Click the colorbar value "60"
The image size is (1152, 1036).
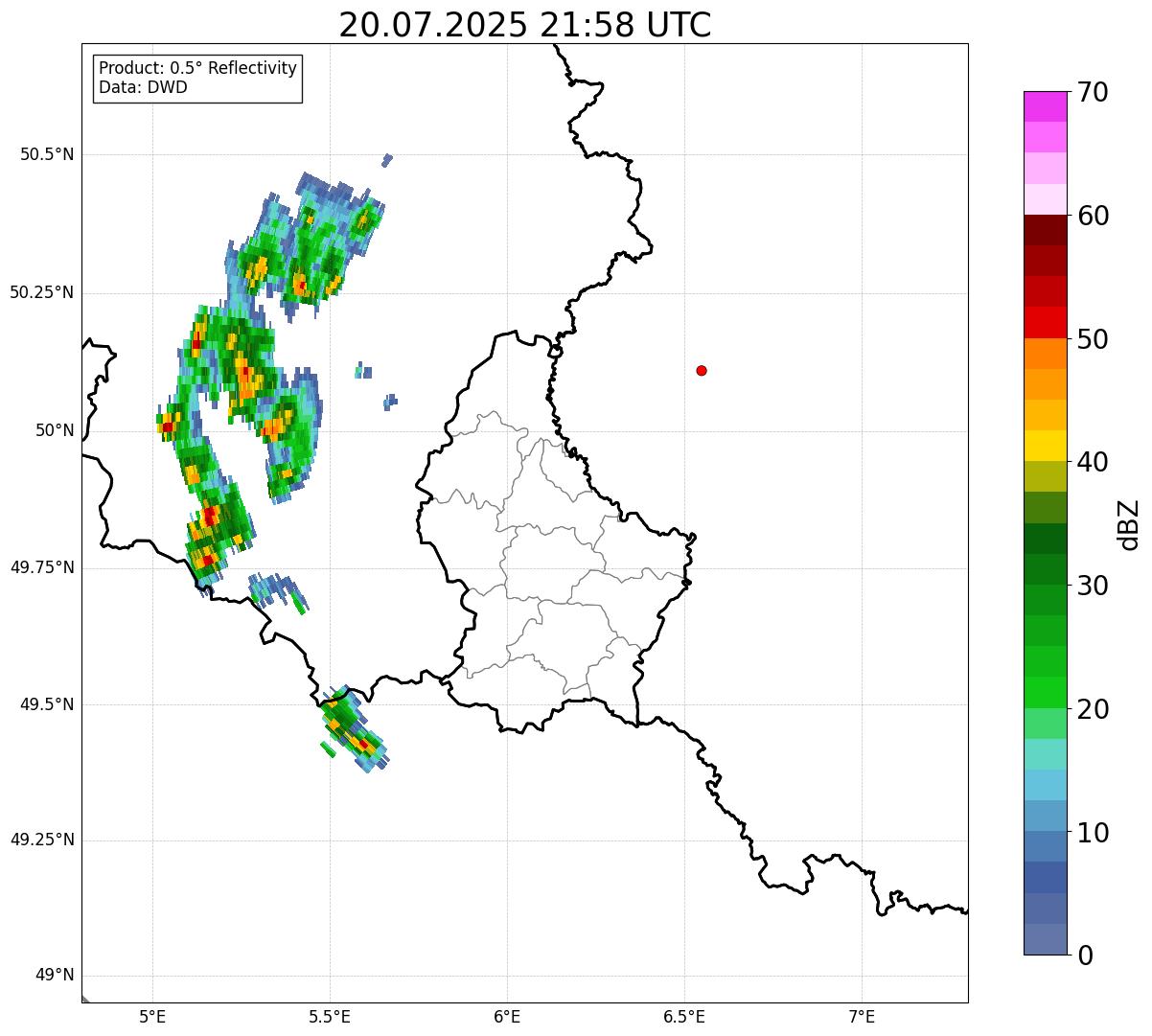(1093, 216)
